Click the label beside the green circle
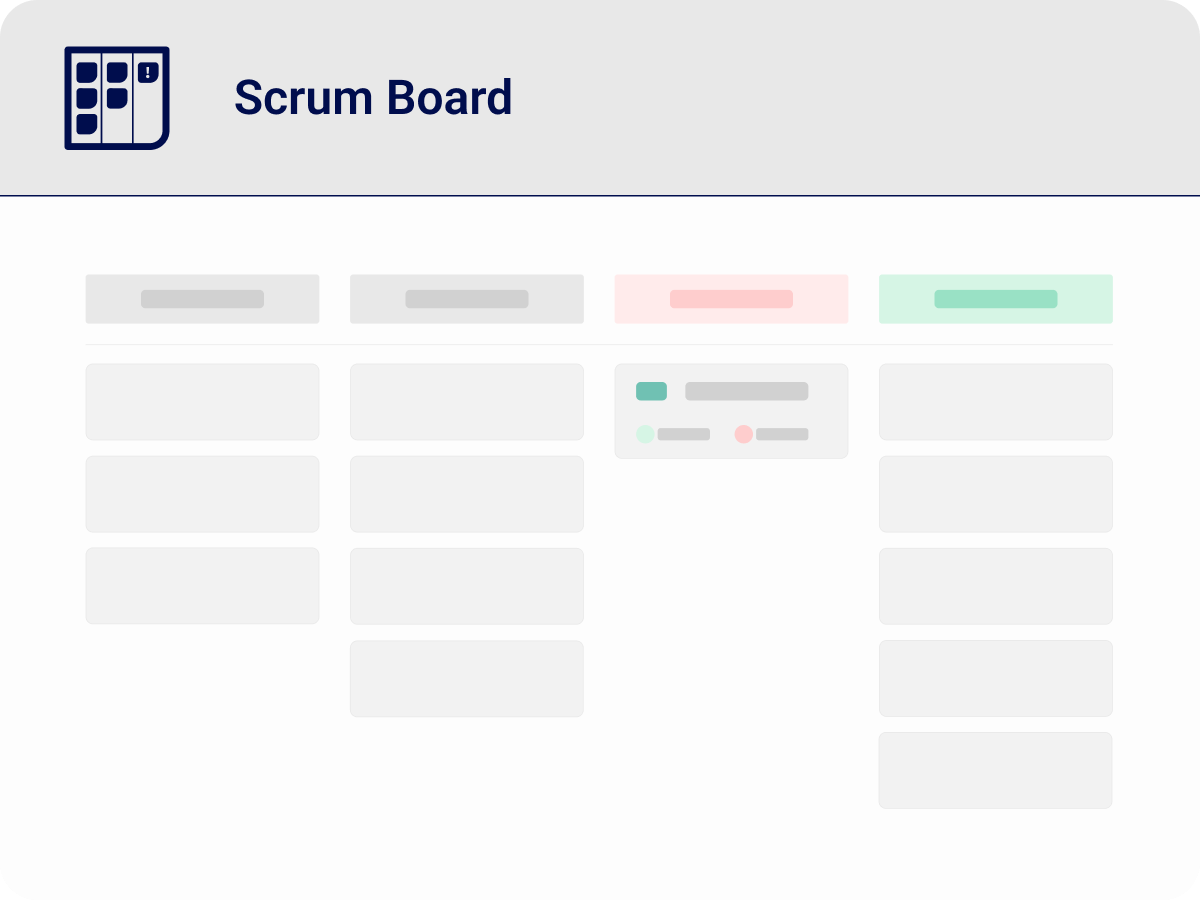The height and width of the screenshot is (901, 1201). 683,434
